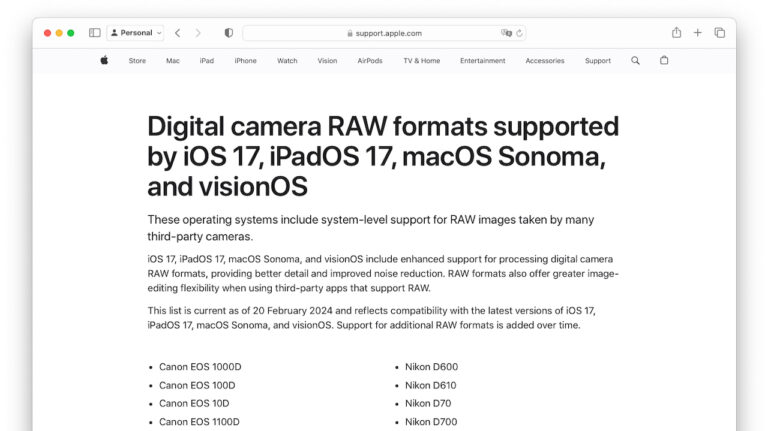Go back with the back arrow
The height and width of the screenshot is (431, 768).
point(177,33)
